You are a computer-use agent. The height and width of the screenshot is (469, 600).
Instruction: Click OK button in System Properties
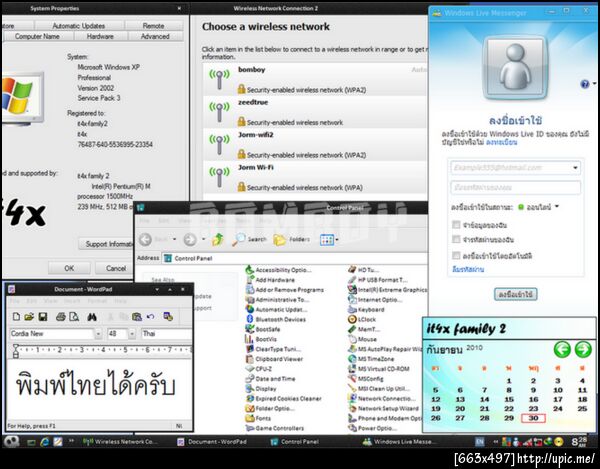point(69,268)
